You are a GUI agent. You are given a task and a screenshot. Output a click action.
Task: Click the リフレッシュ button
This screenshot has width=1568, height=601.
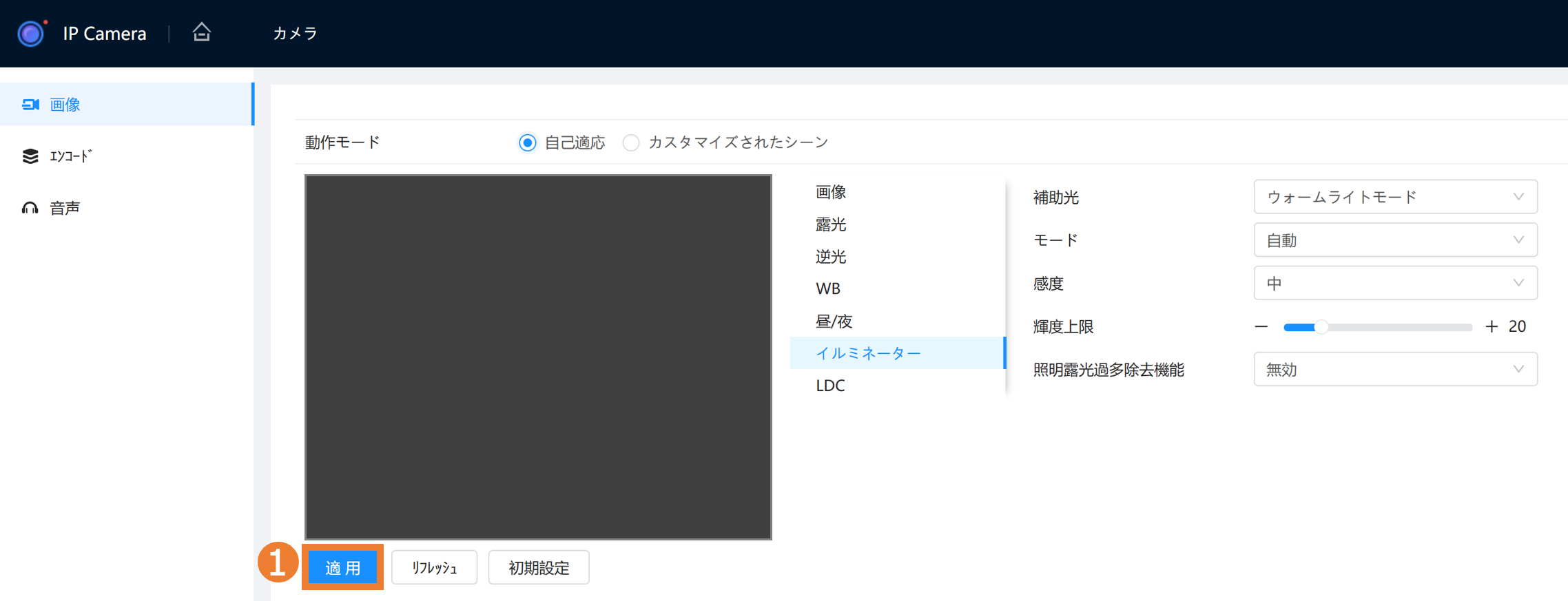point(434,567)
